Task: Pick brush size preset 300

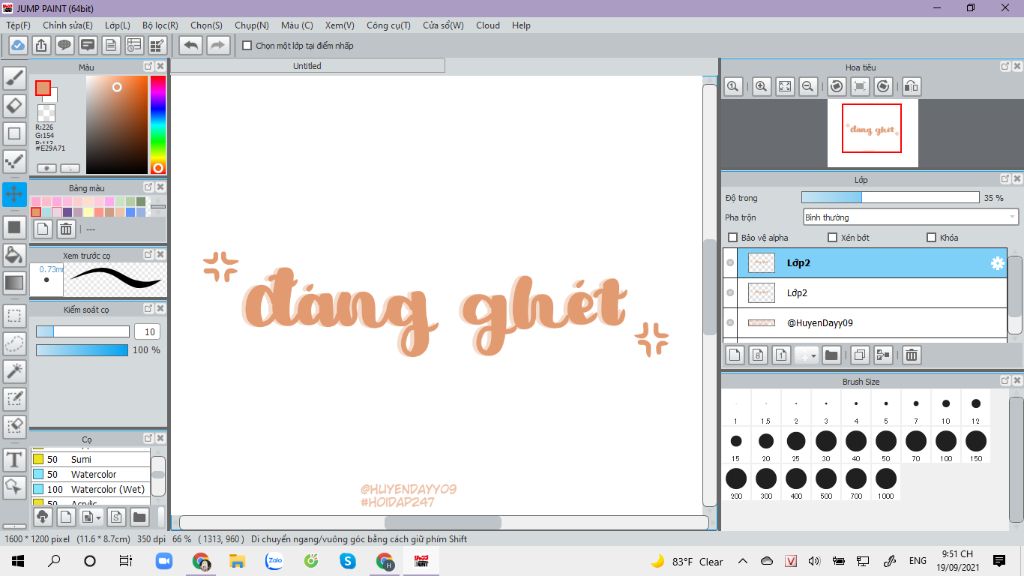Action: 766,483
